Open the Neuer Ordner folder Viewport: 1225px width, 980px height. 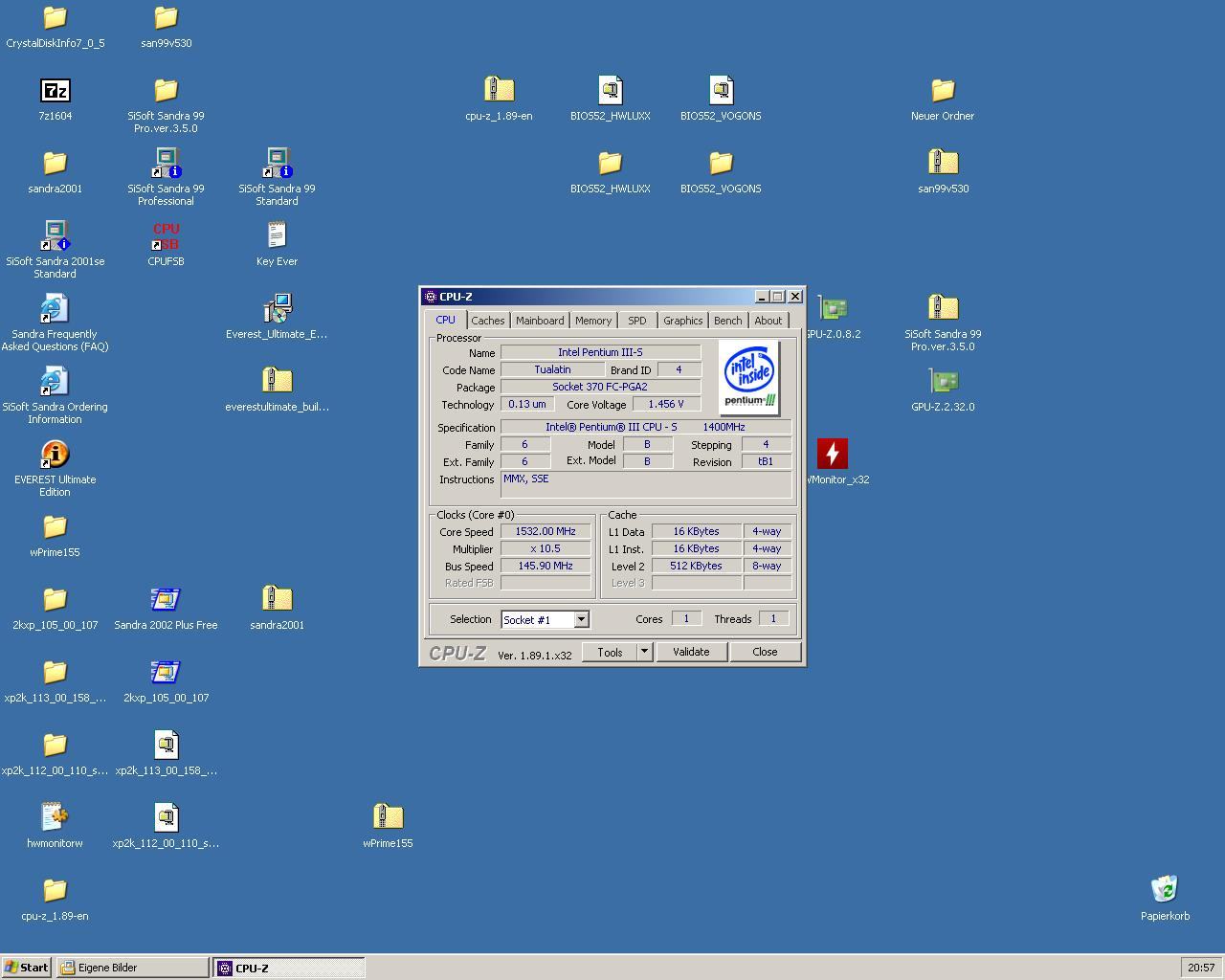pos(943,91)
